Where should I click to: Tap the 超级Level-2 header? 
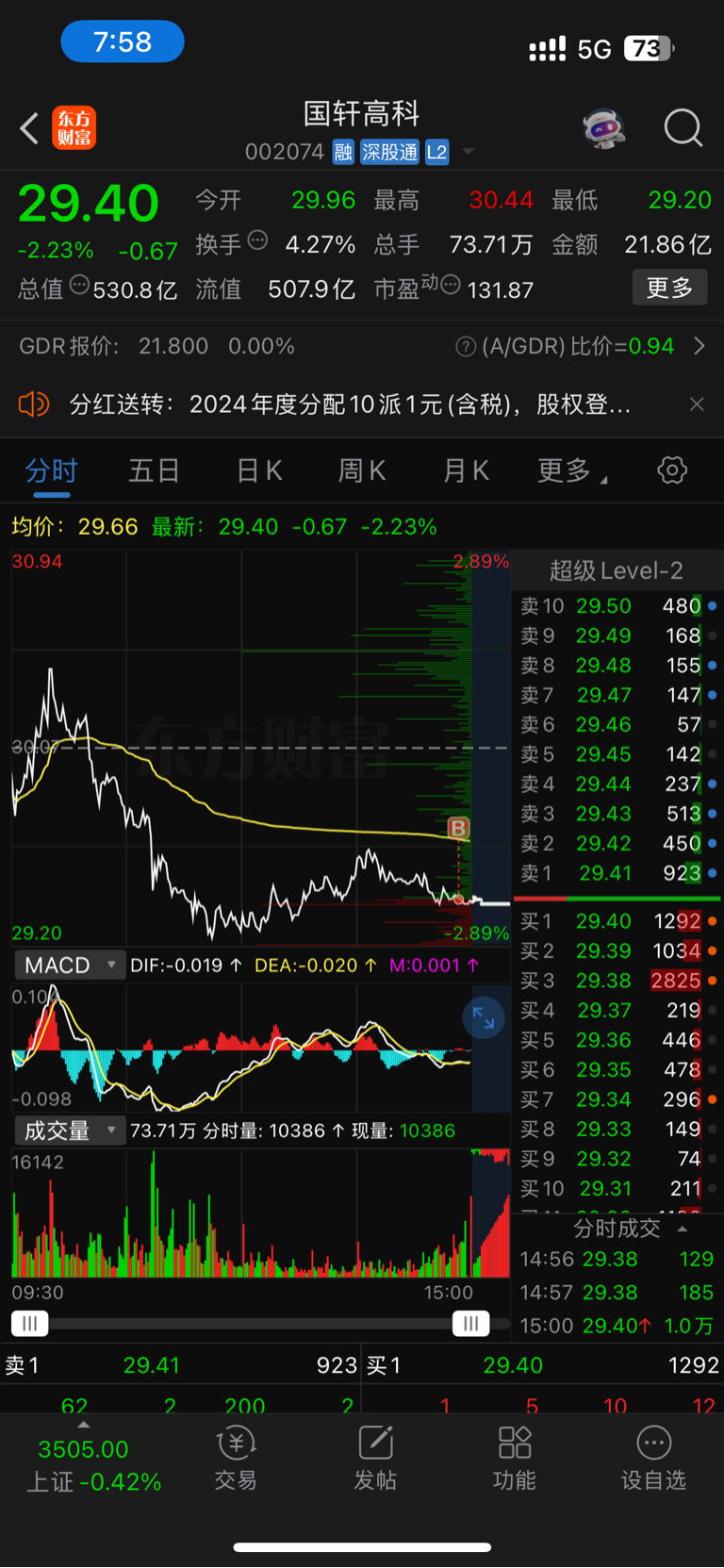tap(617, 570)
